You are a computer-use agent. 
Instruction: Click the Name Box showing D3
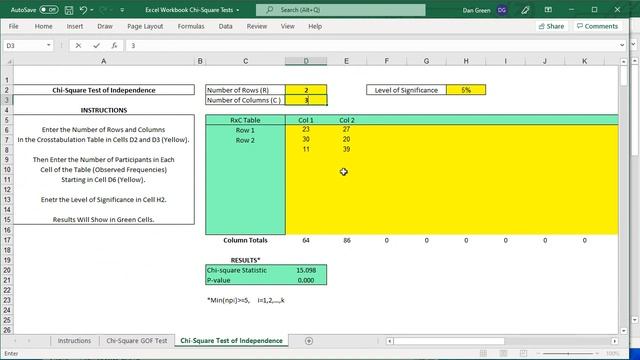coord(24,45)
